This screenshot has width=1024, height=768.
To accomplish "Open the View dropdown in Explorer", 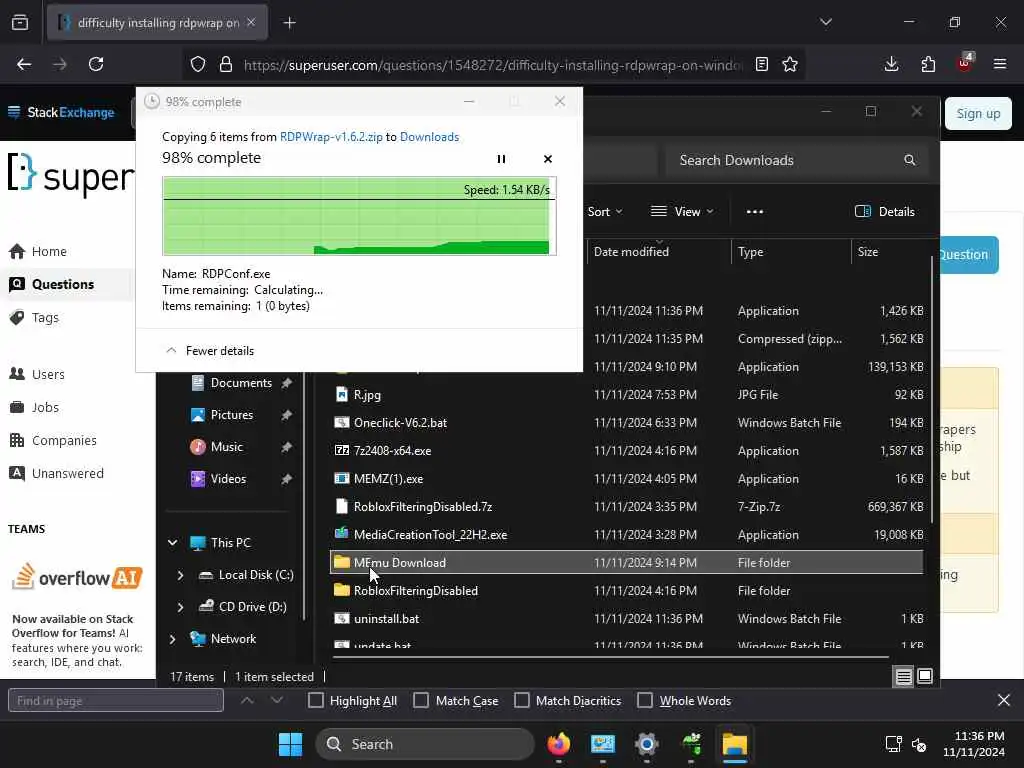I will (x=682, y=212).
